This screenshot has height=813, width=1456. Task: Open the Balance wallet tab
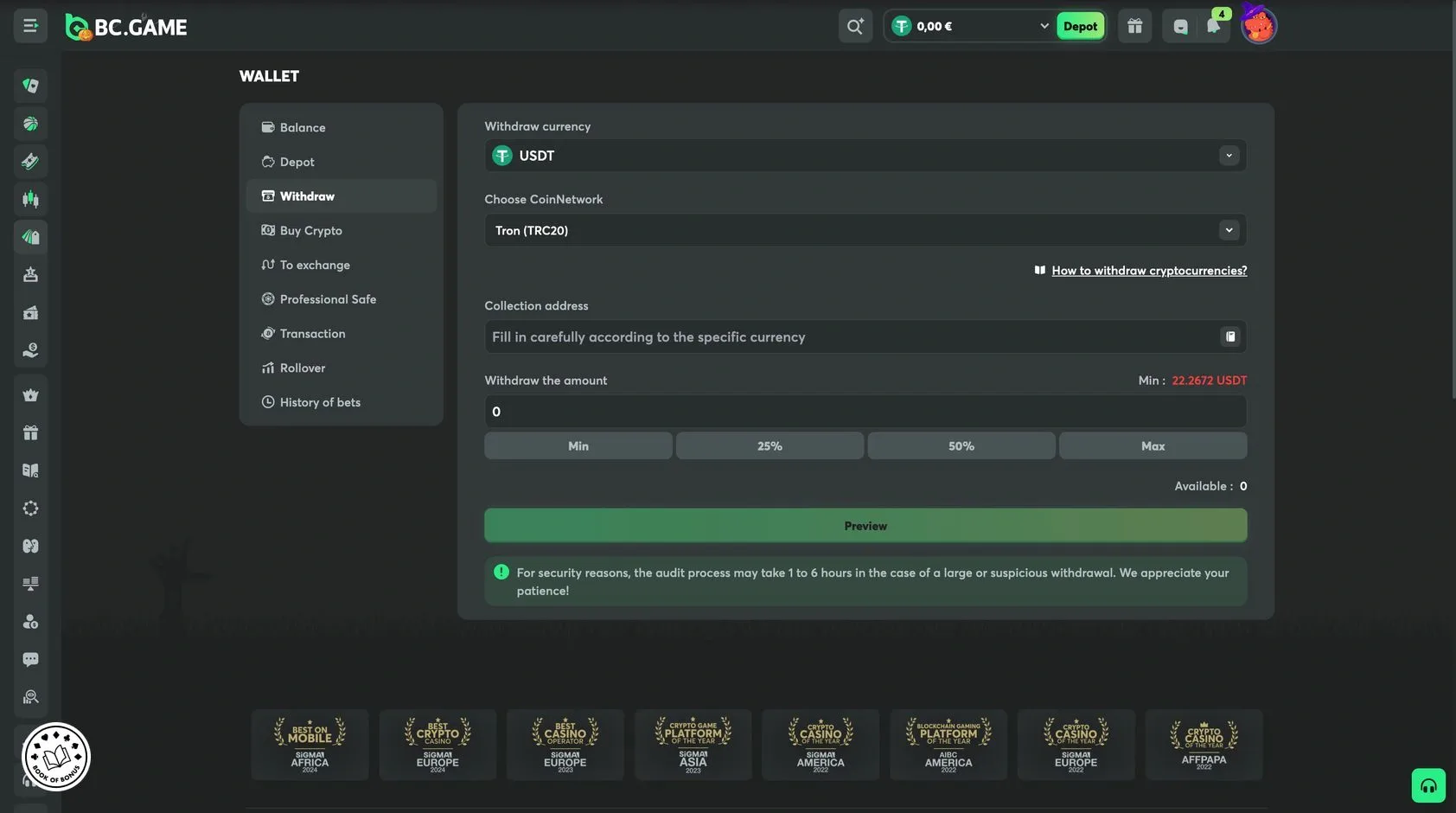click(x=342, y=127)
